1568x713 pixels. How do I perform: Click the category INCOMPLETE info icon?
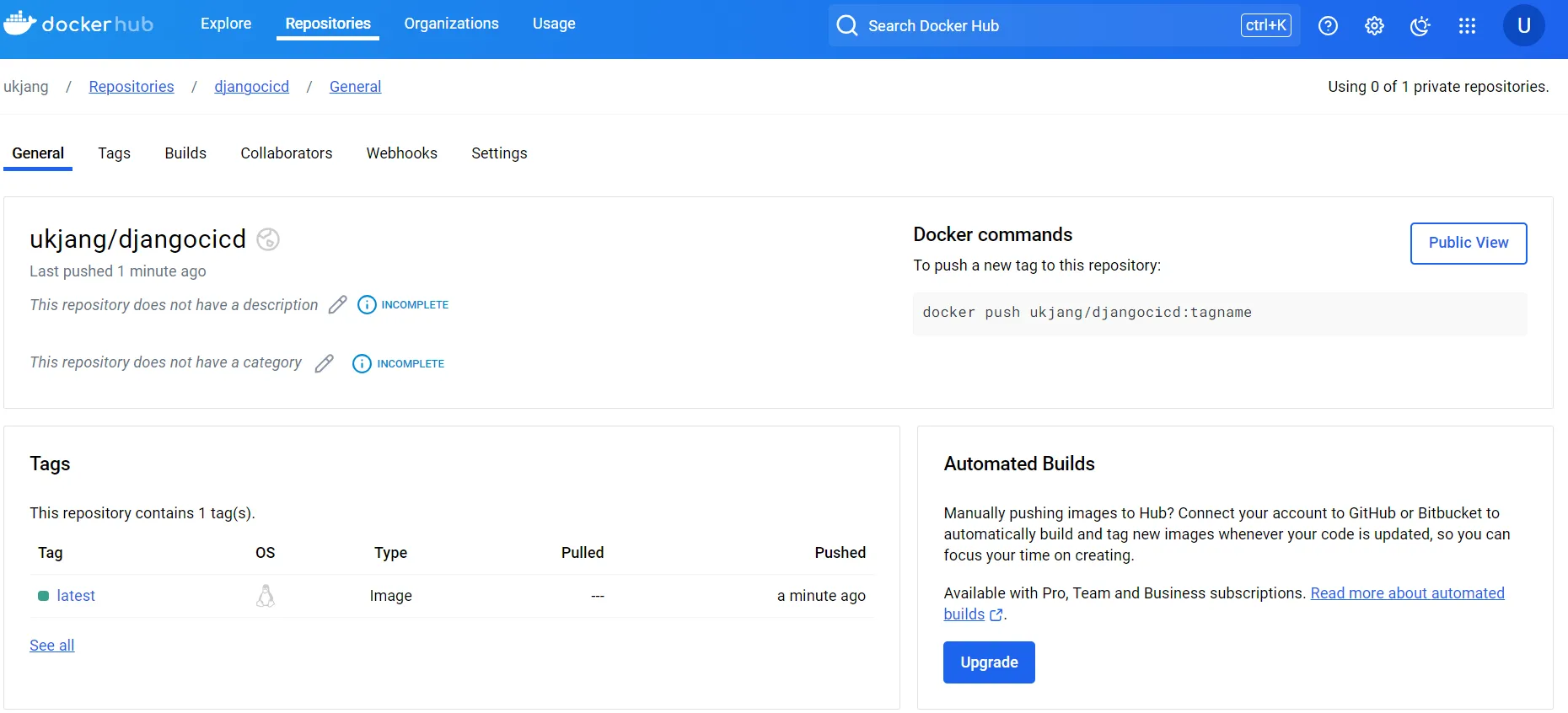[x=362, y=363]
